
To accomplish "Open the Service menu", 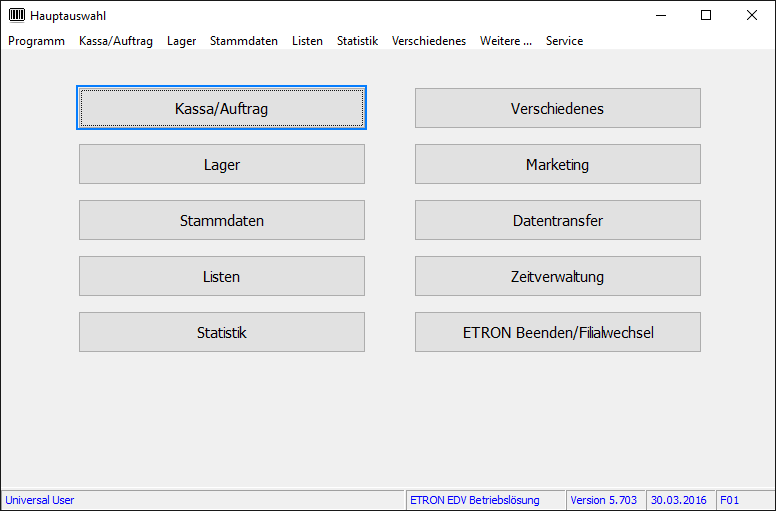I will pyautogui.click(x=564, y=41).
